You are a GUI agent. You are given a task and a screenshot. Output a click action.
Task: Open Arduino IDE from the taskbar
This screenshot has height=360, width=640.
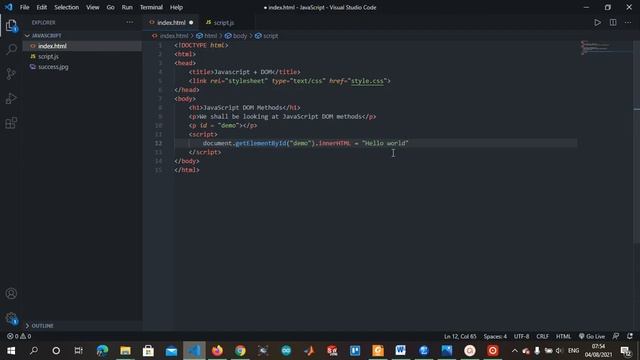[x=286, y=351]
